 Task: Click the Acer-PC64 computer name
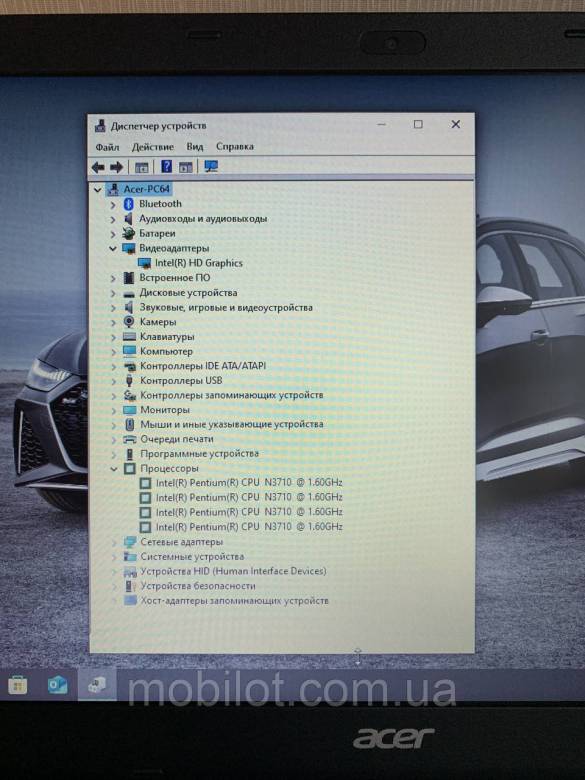click(x=146, y=189)
